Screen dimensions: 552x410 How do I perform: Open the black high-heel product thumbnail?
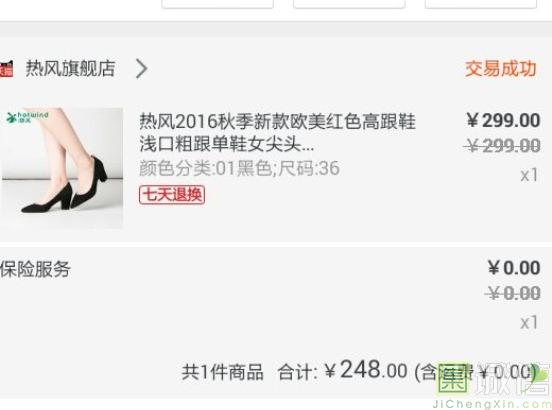62,168
